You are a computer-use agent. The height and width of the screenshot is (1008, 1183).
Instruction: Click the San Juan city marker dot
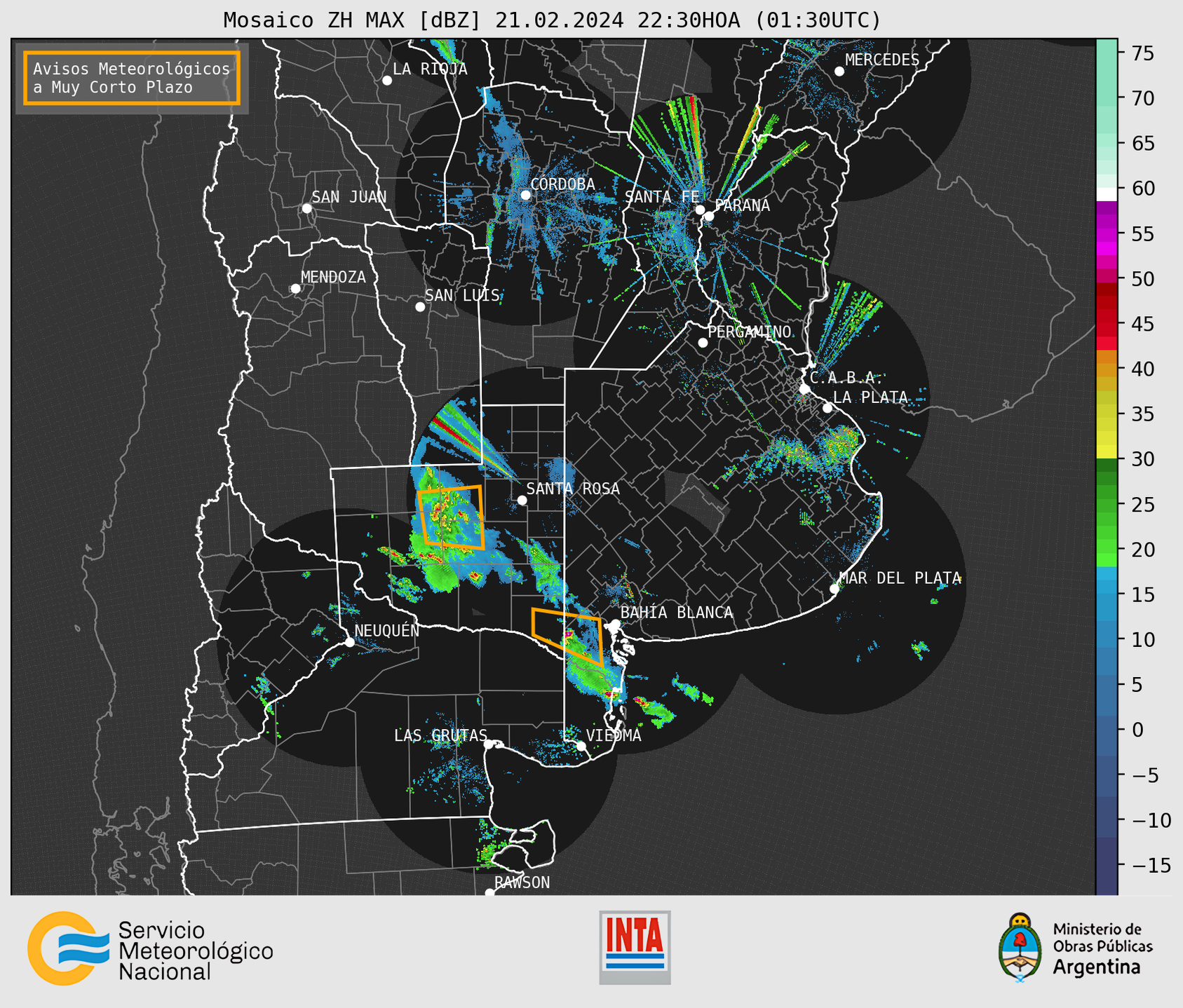(306, 208)
